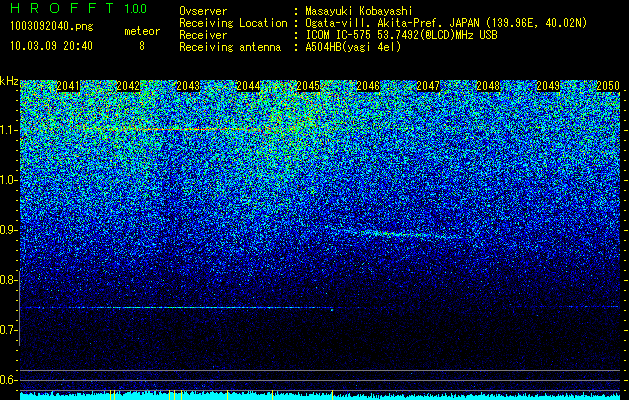
Task: Click the 2042 time marker
Action: (128, 86)
